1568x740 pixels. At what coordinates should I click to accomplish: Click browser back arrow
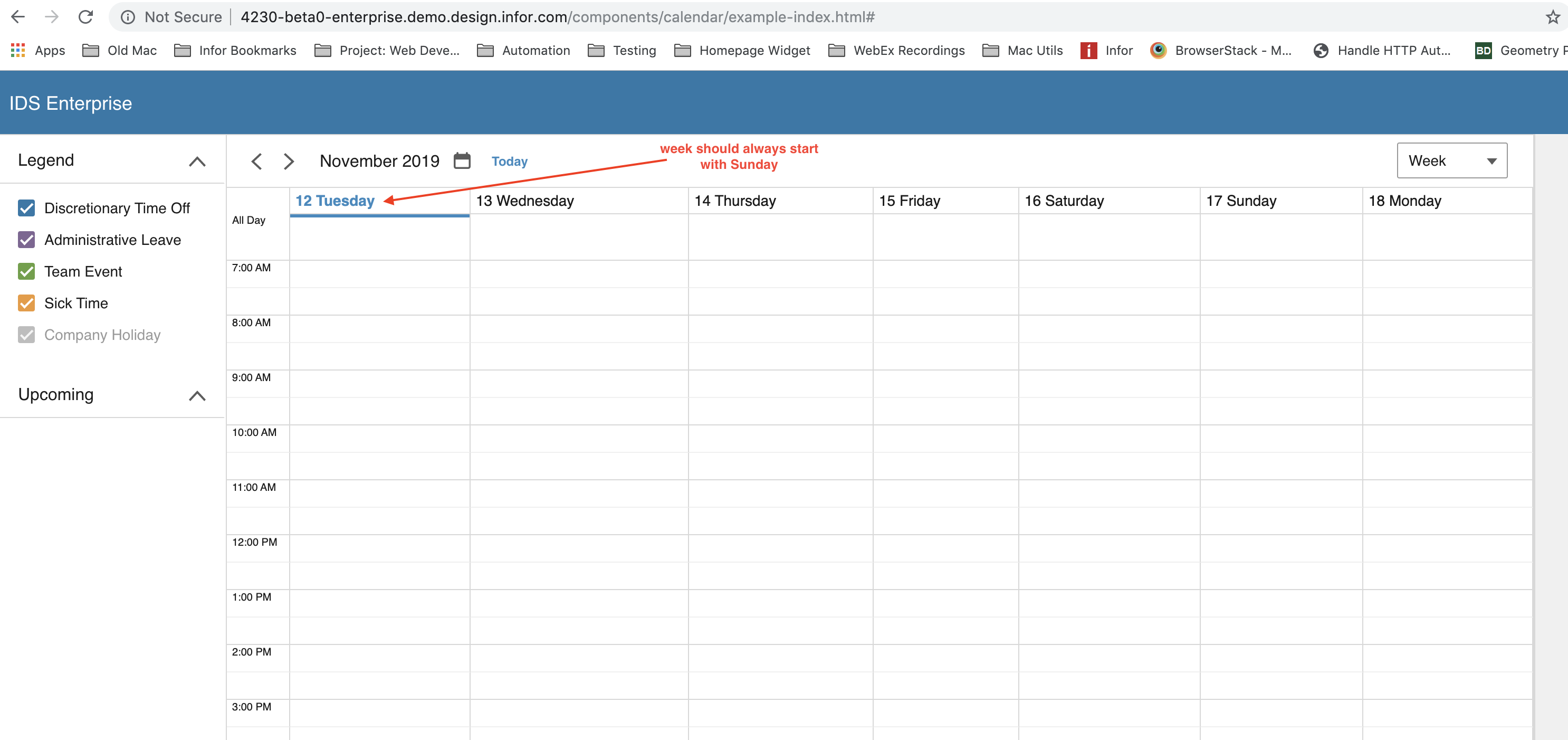[x=17, y=17]
